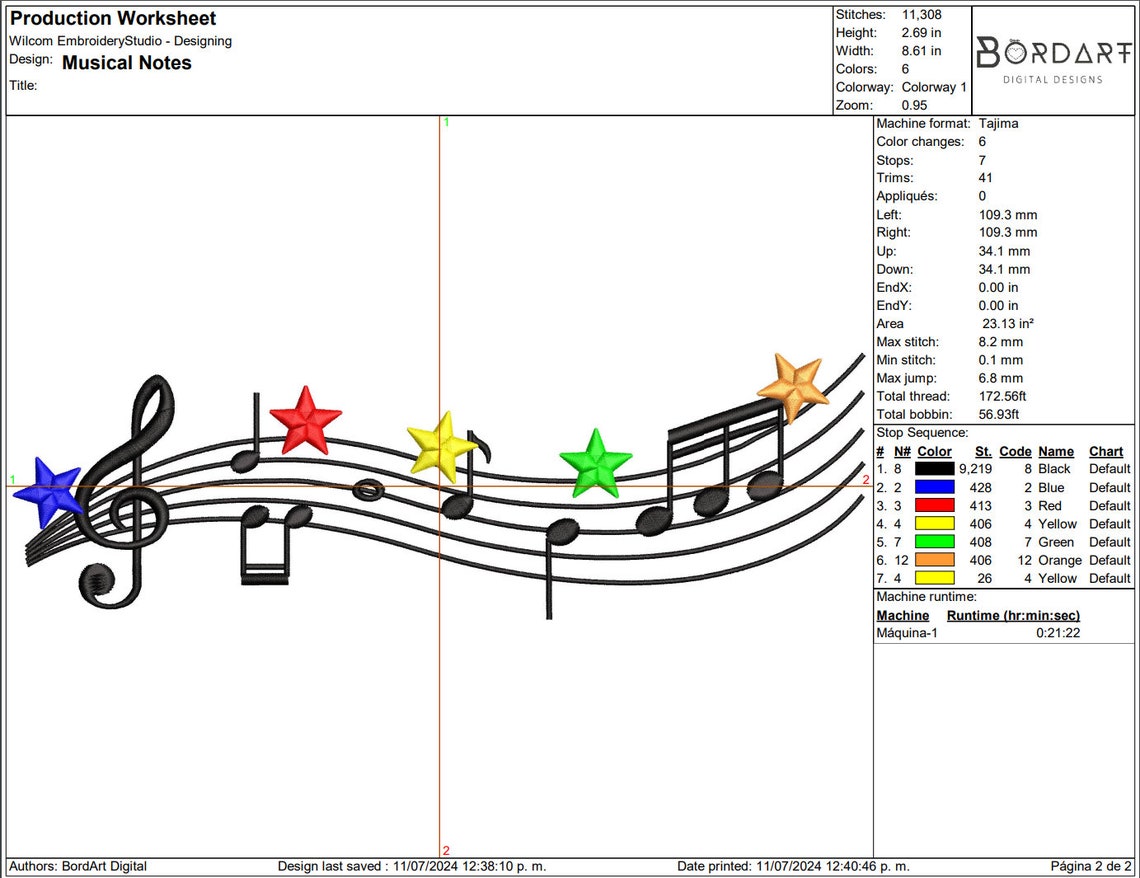Click the Black stitch count 9,219

coord(975,469)
